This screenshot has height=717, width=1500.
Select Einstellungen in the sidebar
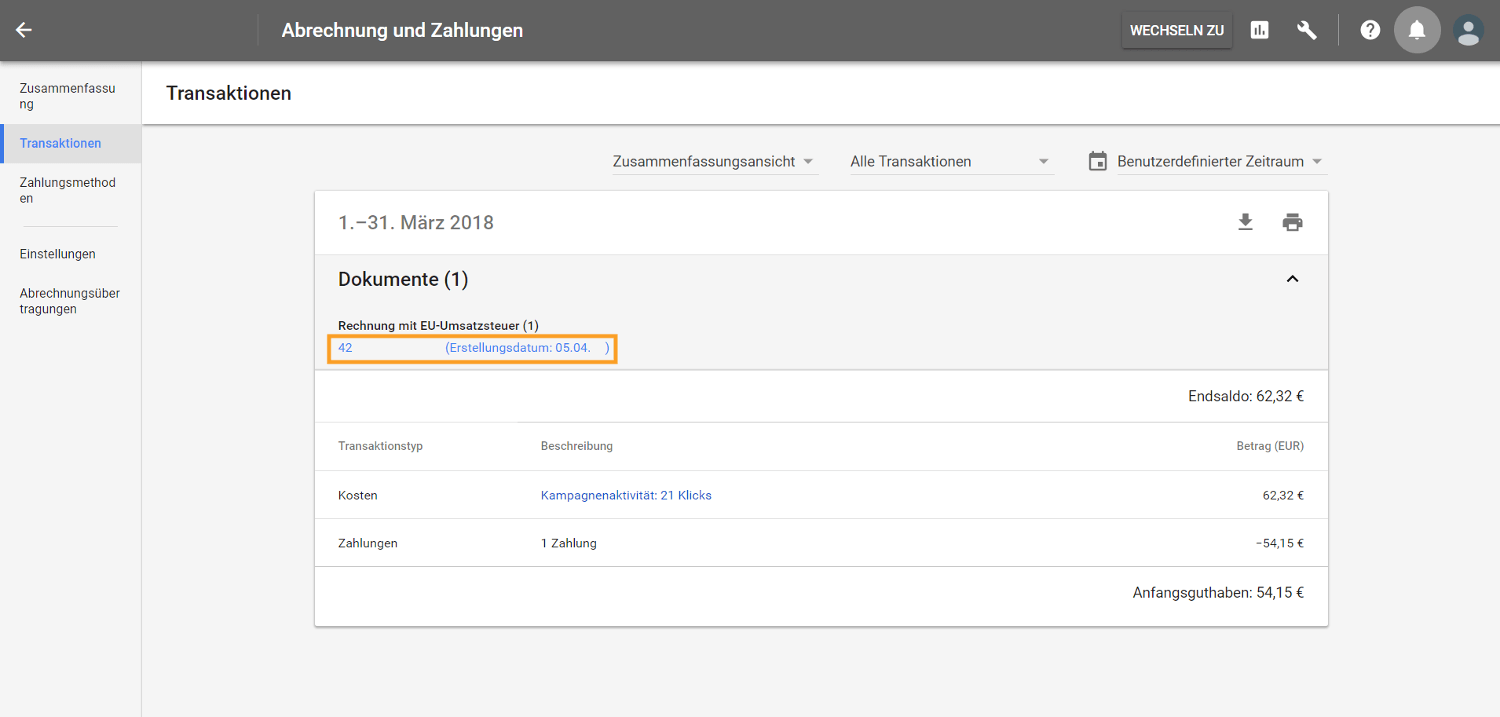[x=58, y=253]
